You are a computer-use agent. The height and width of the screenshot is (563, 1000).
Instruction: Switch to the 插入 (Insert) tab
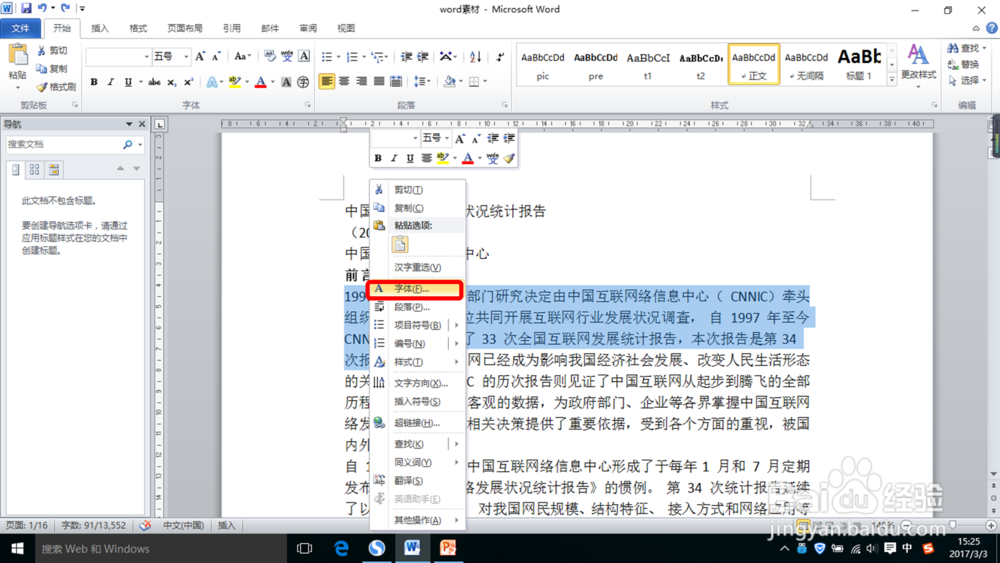click(99, 28)
